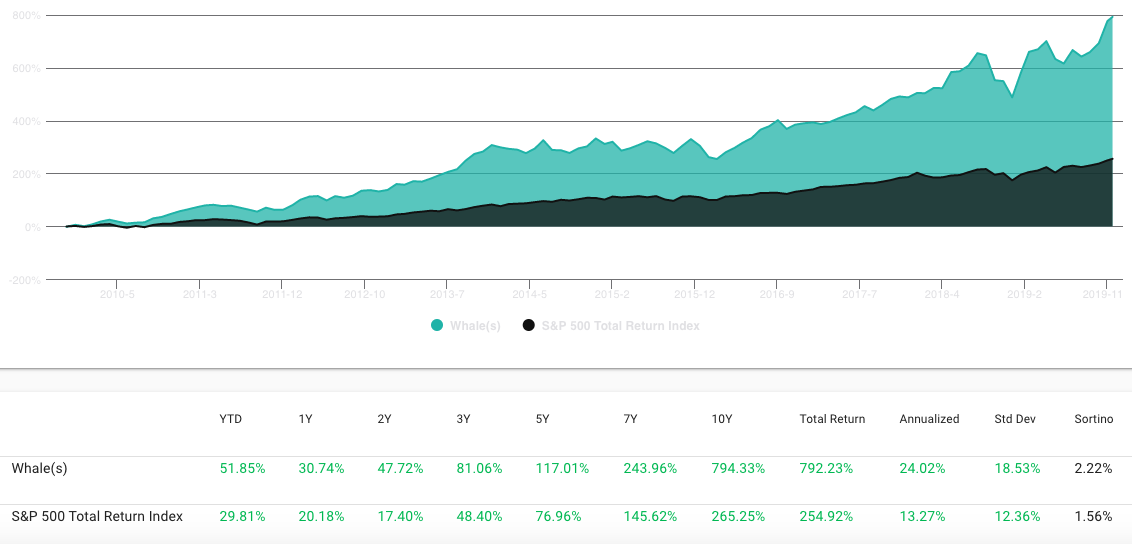Screen dimensions: 1132x544
Task: Toggle the Whale(s) series in the legend
Action: pos(466,325)
